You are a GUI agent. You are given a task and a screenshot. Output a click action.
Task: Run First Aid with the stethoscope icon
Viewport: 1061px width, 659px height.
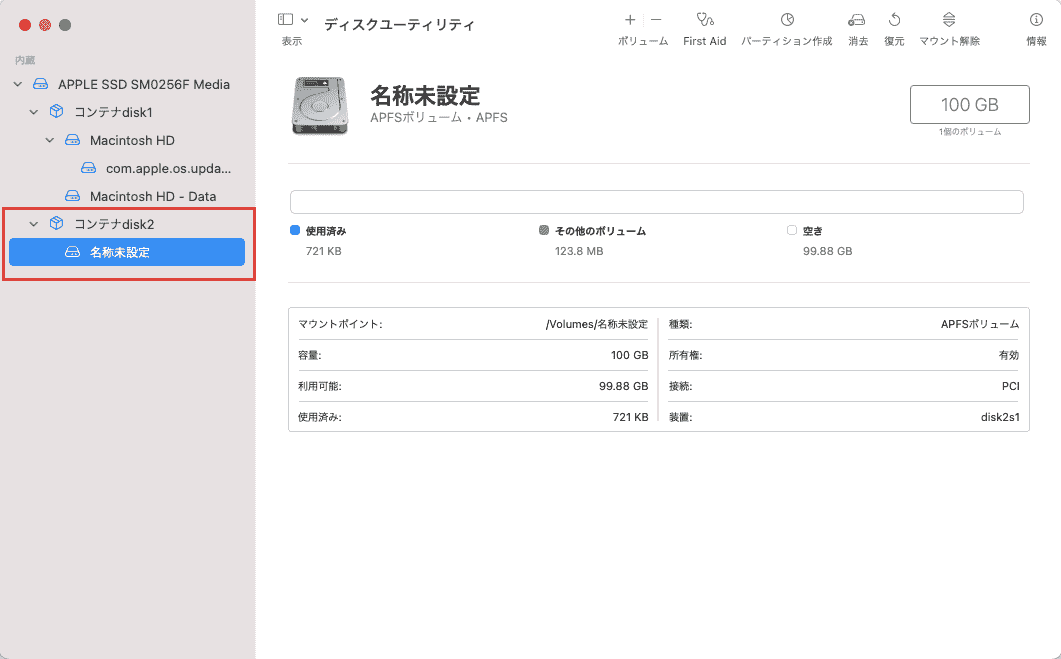click(x=705, y=20)
